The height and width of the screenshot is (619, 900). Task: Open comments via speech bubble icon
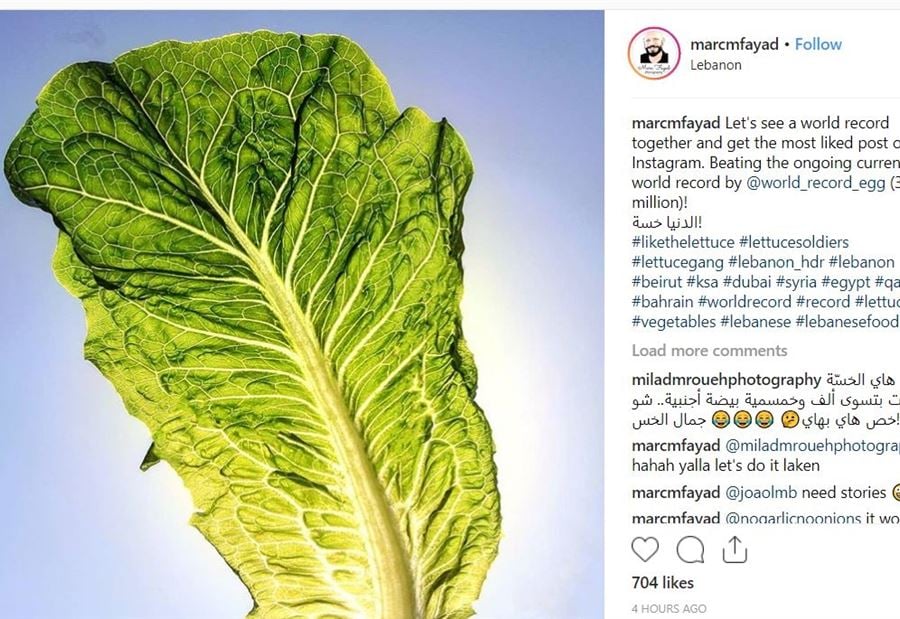(x=690, y=550)
